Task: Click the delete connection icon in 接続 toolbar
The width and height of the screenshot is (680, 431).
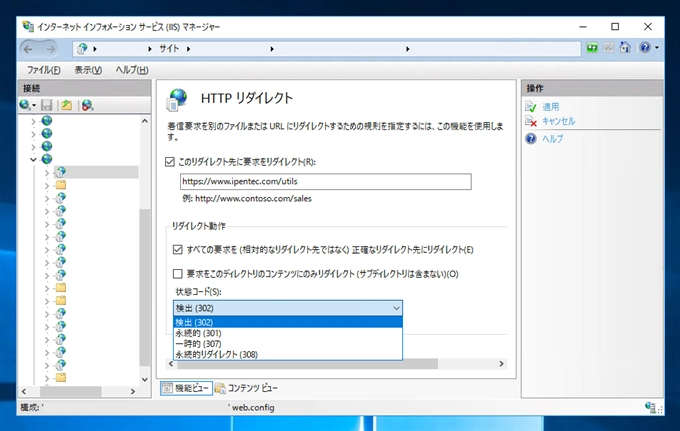Action: point(87,105)
